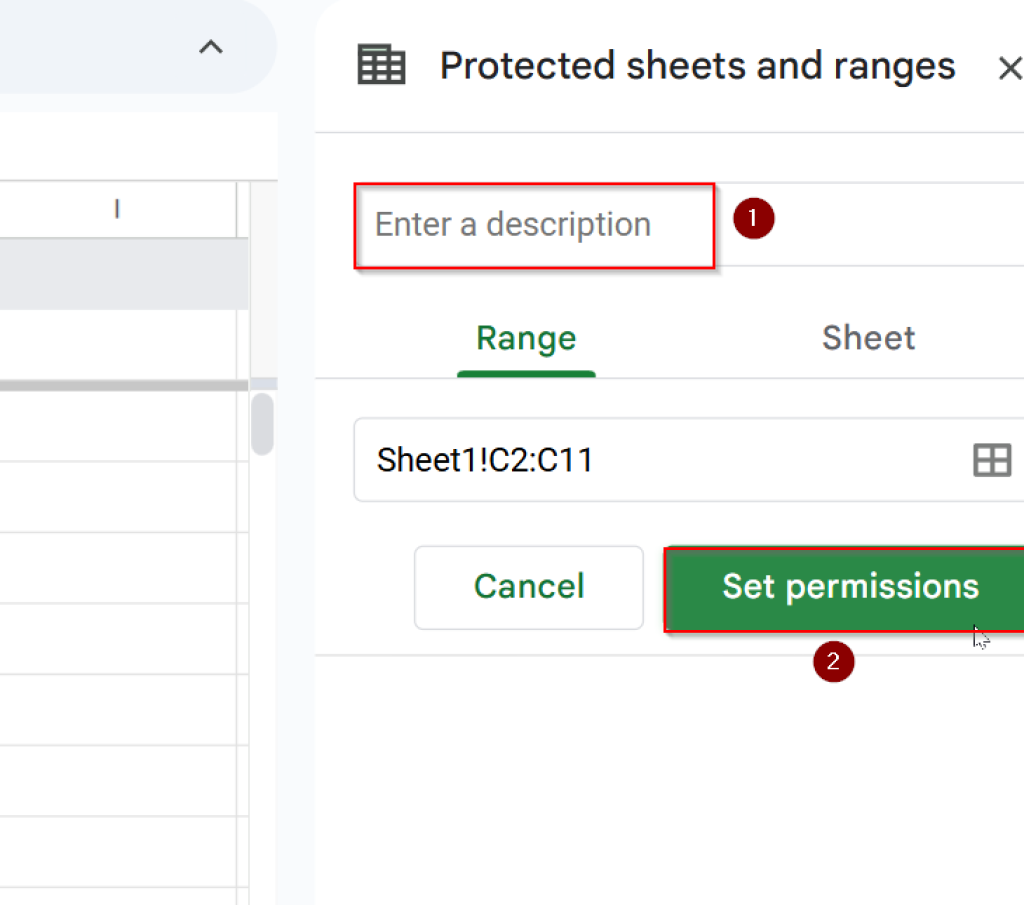Click the sheet's vertical scrollbar thumb
The height and width of the screenshot is (905, 1024).
point(262,424)
